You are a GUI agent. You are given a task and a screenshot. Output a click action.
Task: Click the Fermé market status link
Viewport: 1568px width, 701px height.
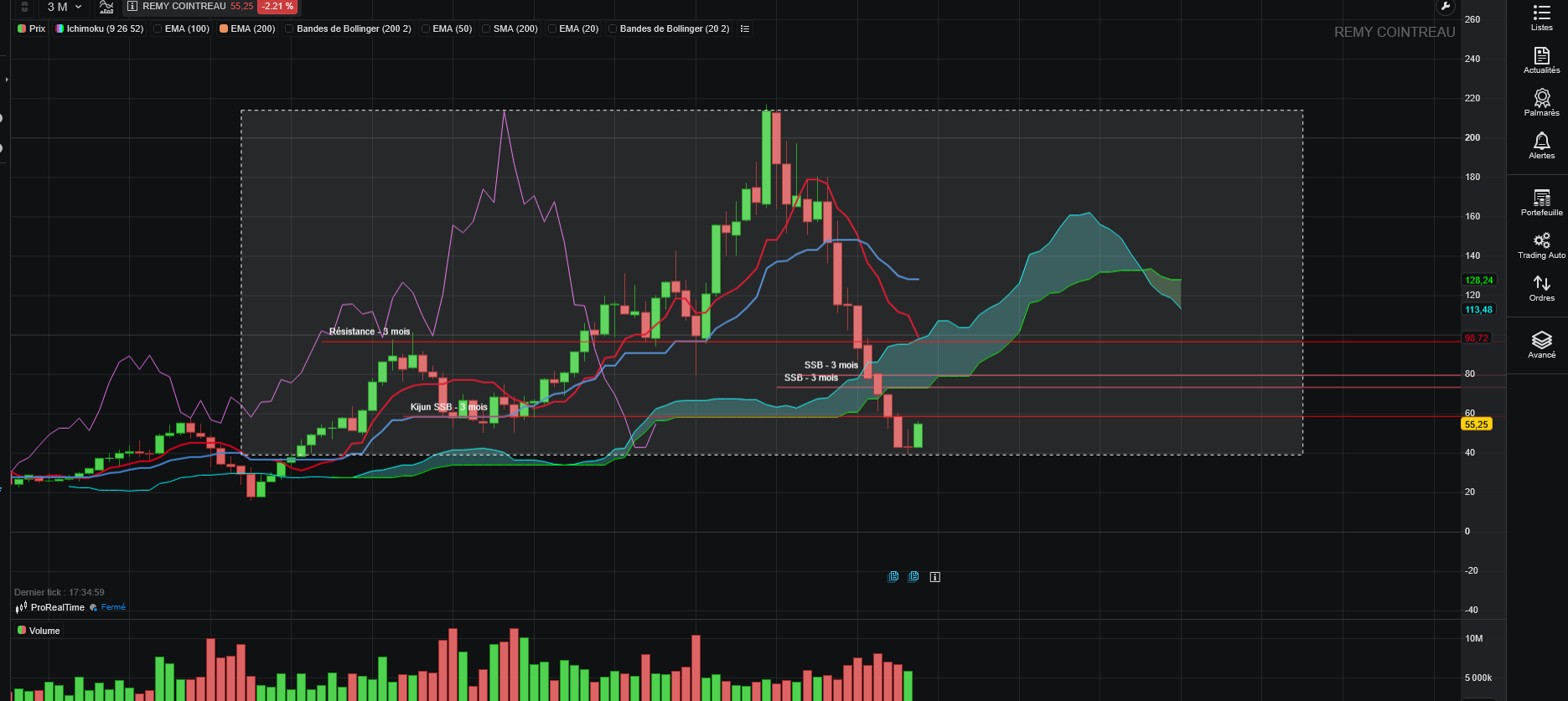coord(113,607)
